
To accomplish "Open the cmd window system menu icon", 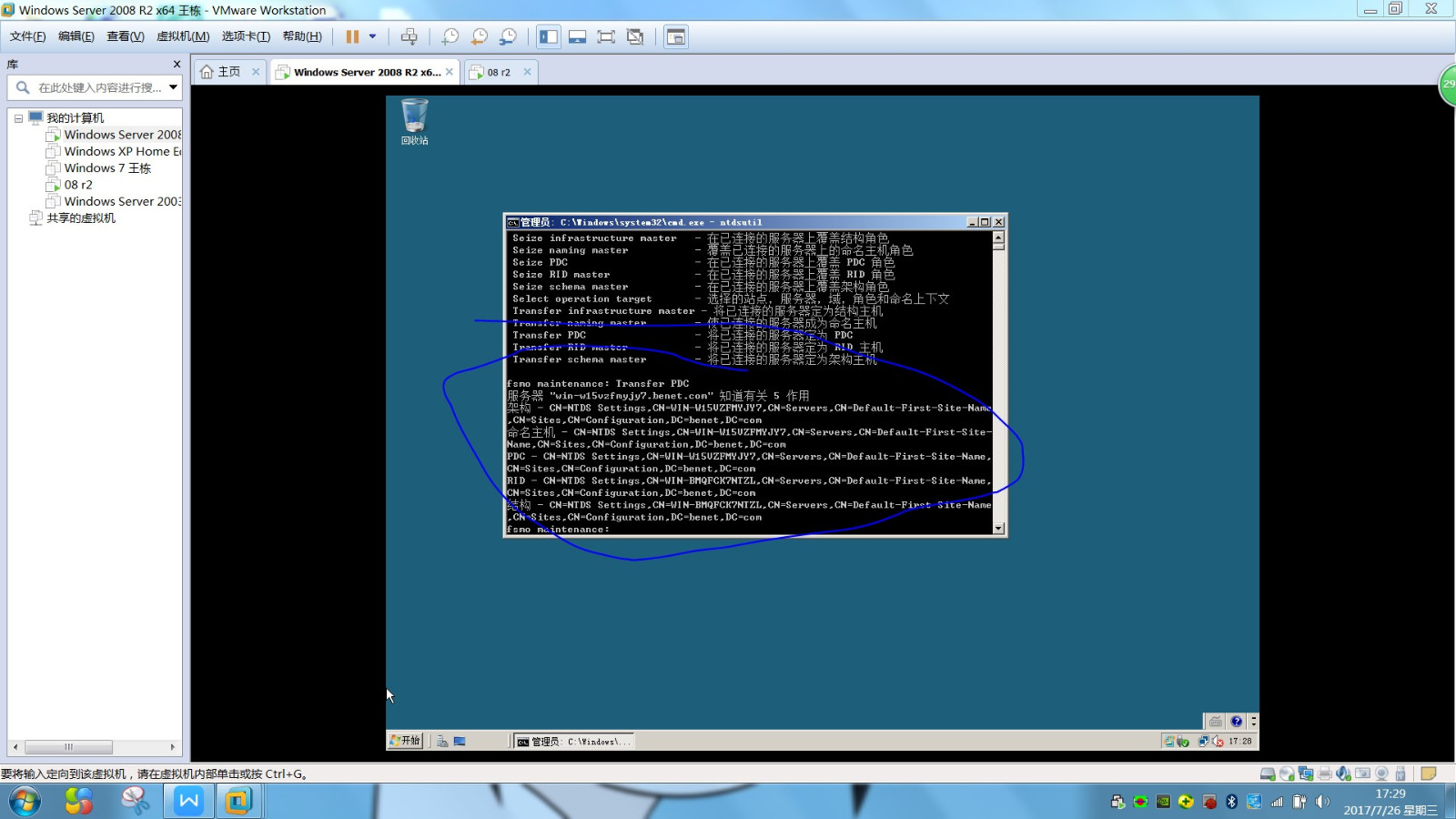I will pos(513,222).
